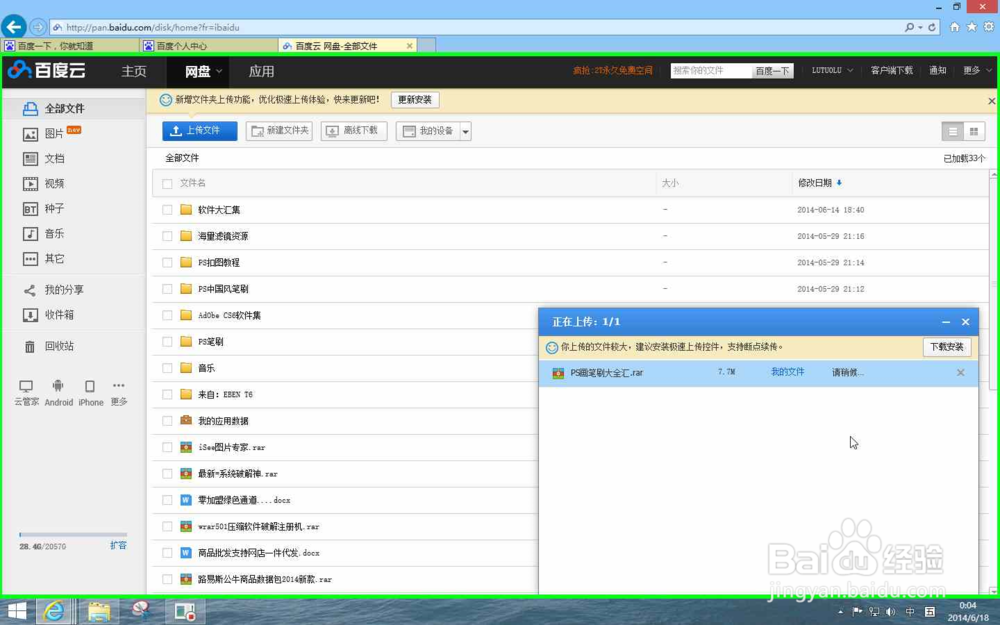The width and height of the screenshot is (1000, 625).
Task: Switch to 百度一下，你就知道 browser tab
Action: 71,45
